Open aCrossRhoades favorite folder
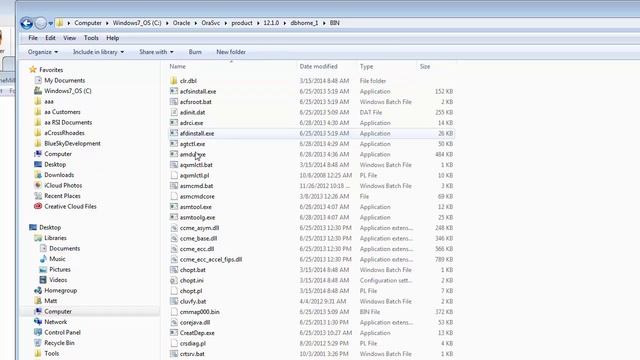 (x=64, y=133)
